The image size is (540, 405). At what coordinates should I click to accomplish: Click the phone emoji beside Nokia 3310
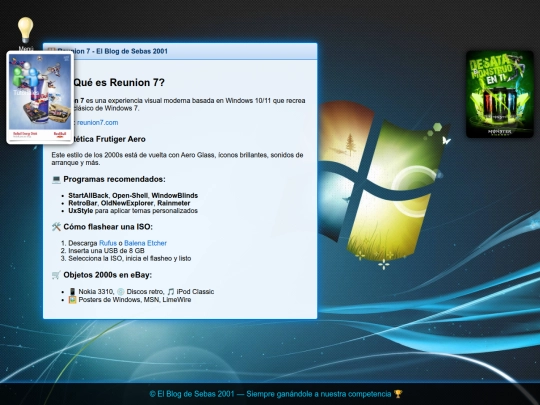[72, 292]
